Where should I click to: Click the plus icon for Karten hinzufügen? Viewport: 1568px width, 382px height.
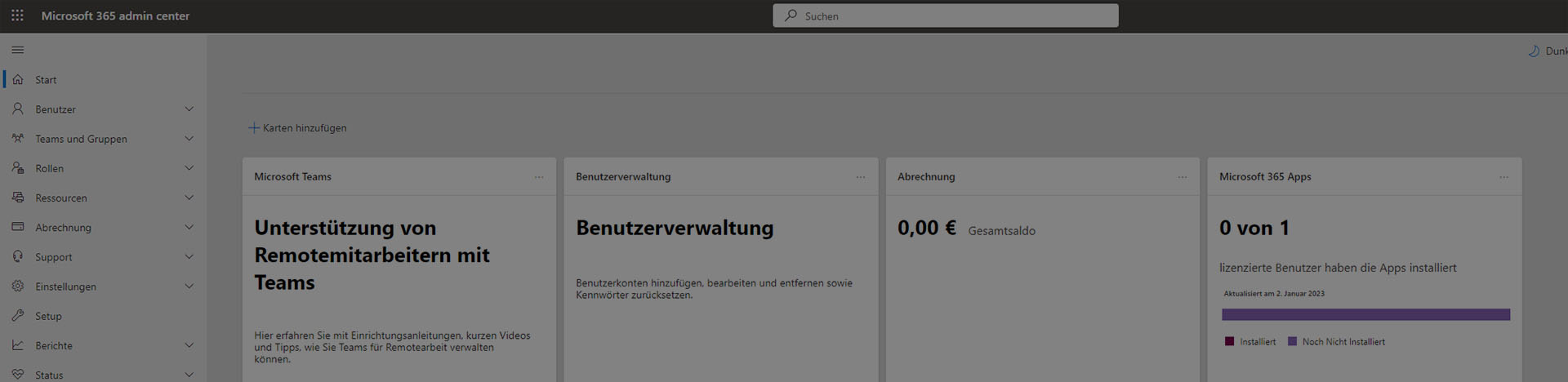tap(254, 128)
